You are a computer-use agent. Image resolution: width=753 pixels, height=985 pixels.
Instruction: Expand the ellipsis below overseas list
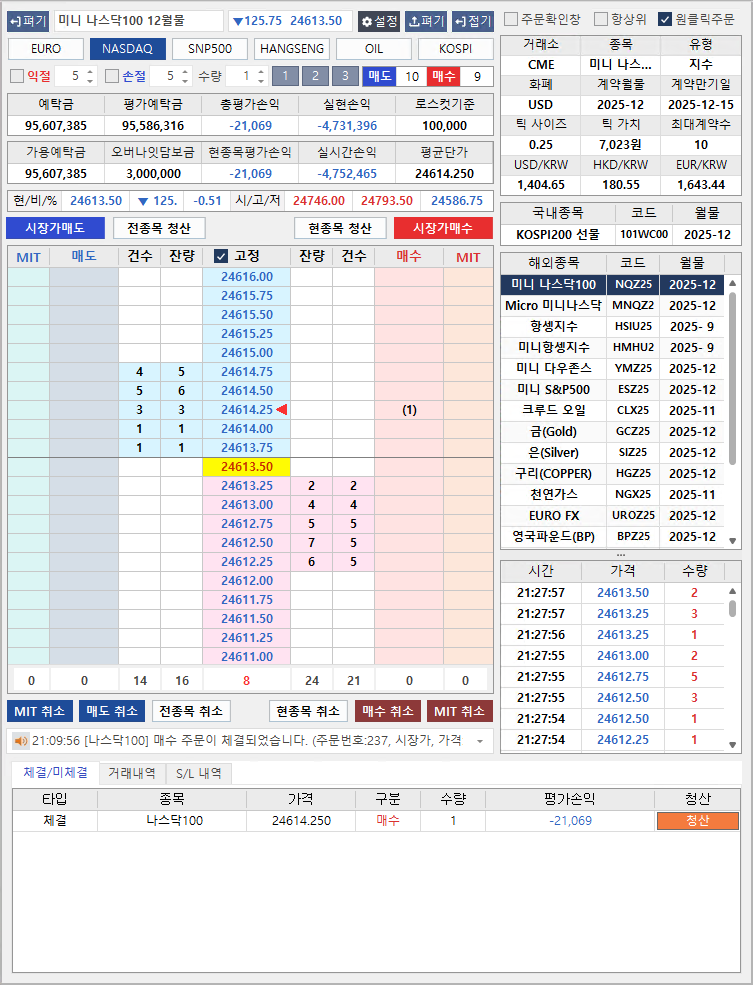click(620, 553)
